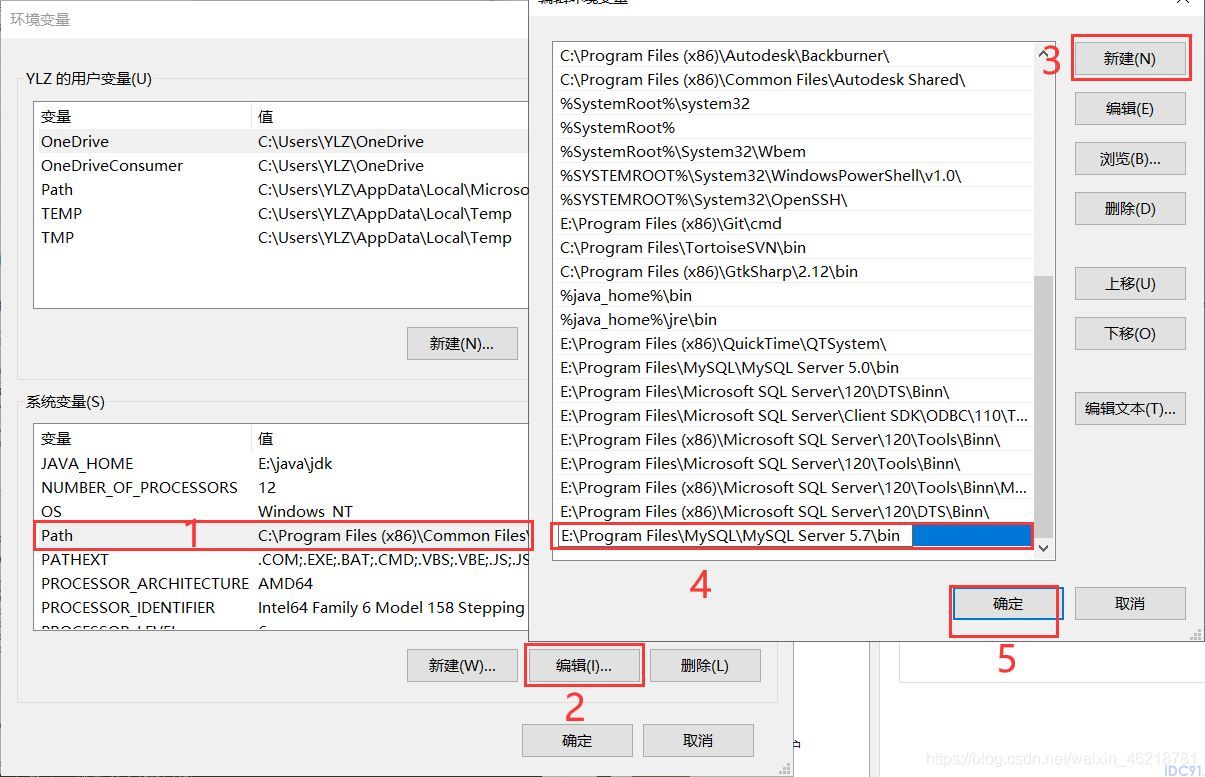This screenshot has height=777, width=1205.
Task: Click the path list vertical scrollbar thumb
Action: (1044, 405)
